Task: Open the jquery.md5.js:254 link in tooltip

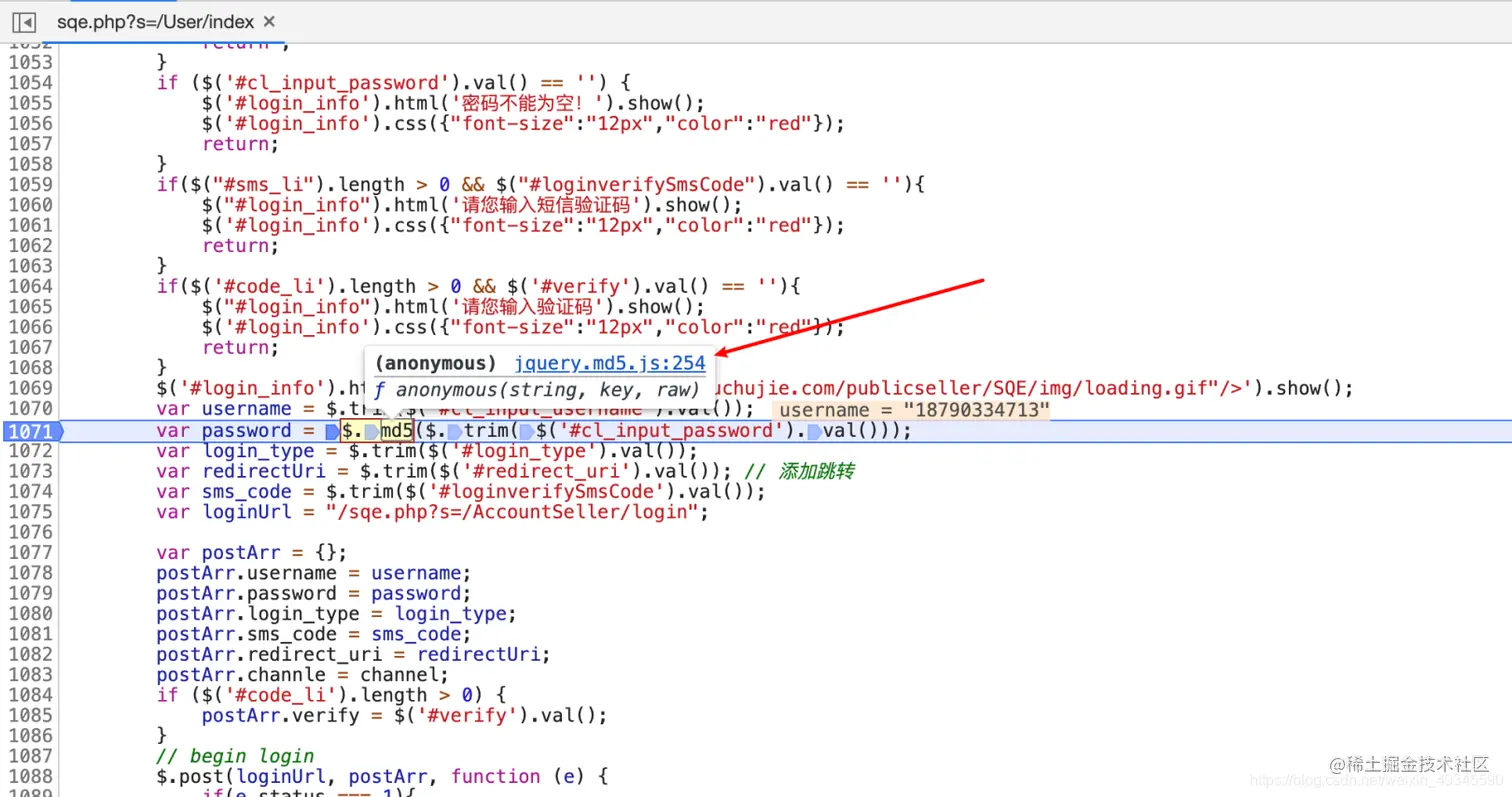Action: tap(610, 364)
